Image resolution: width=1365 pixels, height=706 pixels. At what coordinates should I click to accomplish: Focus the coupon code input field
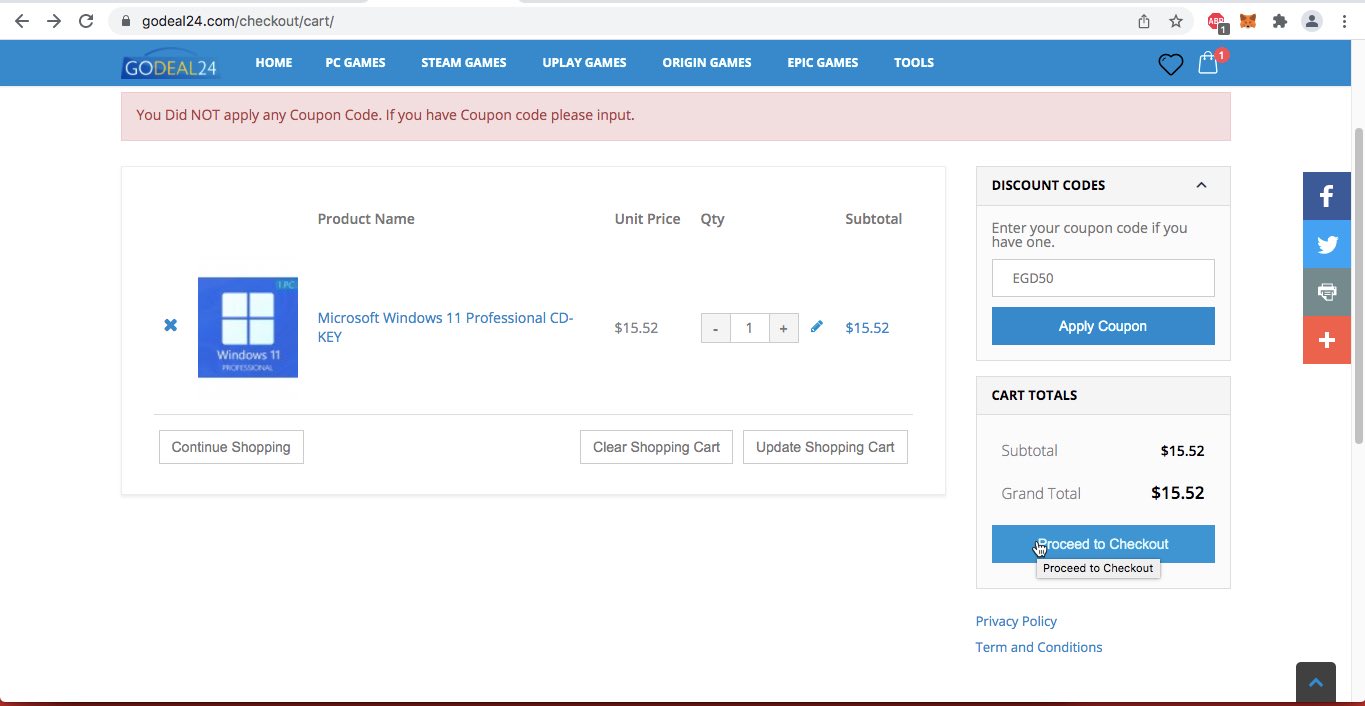1103,278
